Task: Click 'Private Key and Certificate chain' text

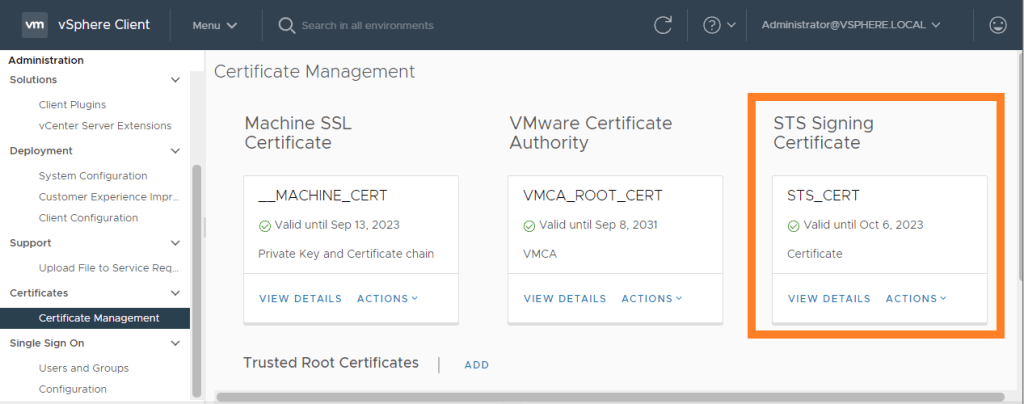Action: click(346, 254)
